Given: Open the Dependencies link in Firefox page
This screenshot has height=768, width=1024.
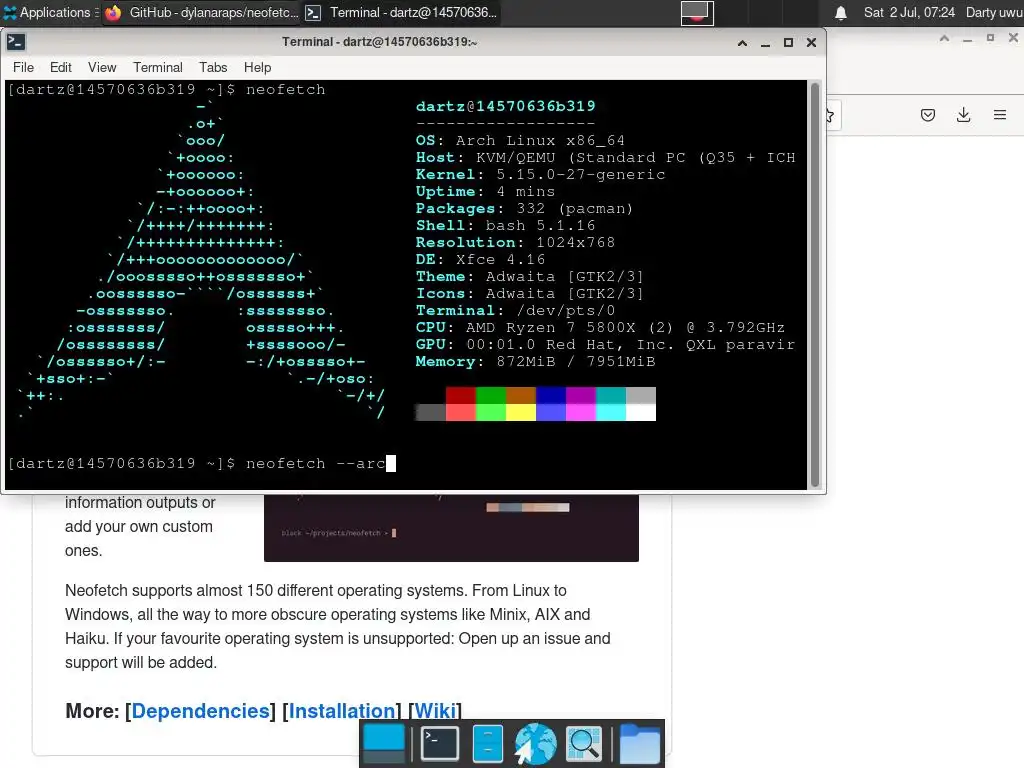Looking at the screenshot, I should (x=200, y=711).
